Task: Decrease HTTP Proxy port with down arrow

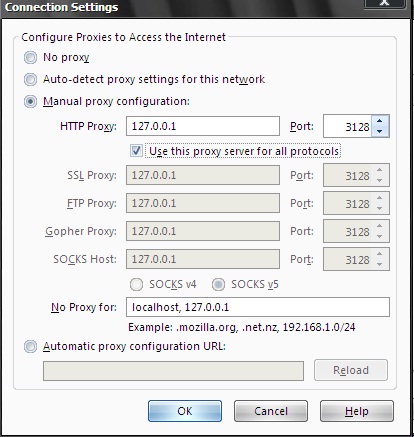Action: [379, 131]
